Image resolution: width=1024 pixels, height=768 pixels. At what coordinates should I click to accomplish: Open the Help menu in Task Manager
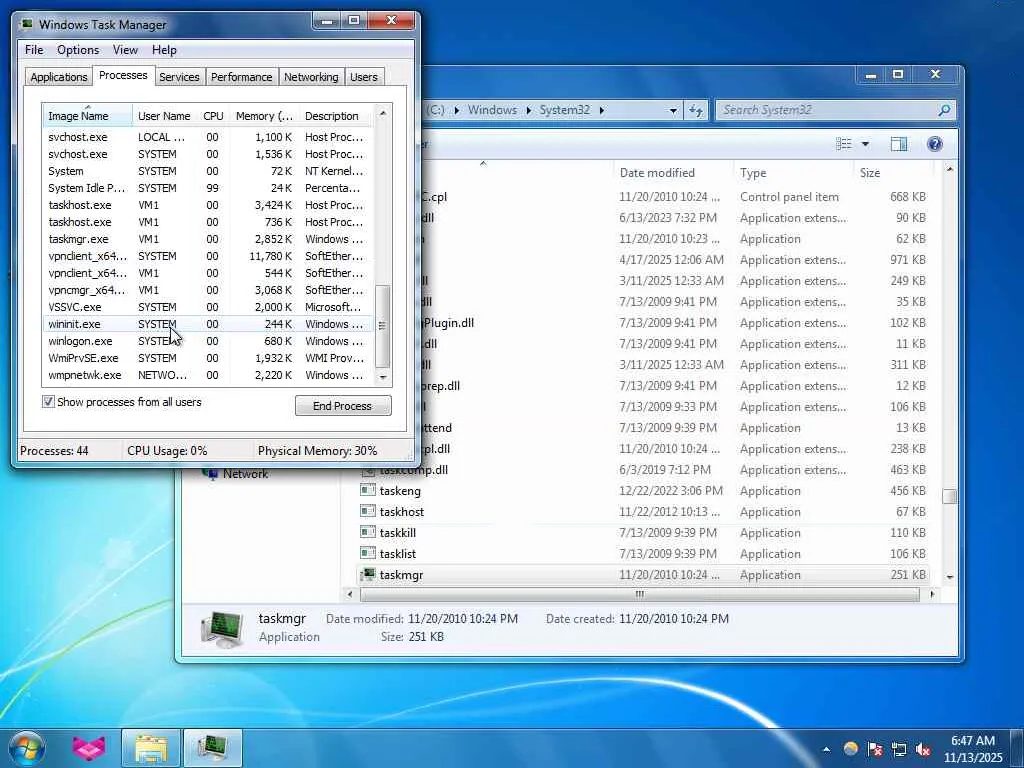[164, 50]
